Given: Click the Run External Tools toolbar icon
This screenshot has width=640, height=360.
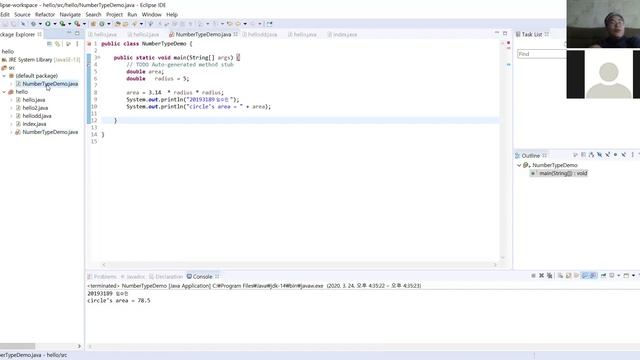Looking at the screenshot, I should click(x=77, y=24).
